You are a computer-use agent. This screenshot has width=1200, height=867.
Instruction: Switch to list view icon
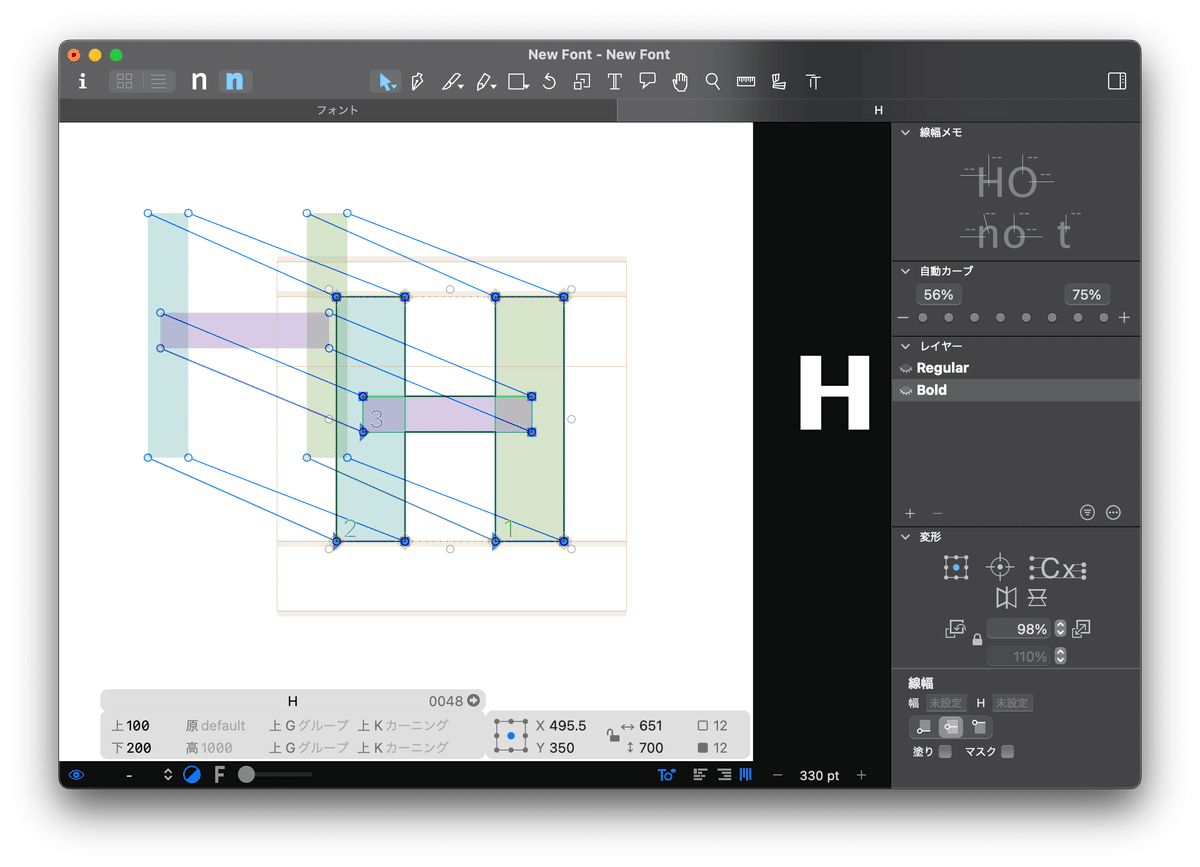pyautogui.click(x=158, y=82)
